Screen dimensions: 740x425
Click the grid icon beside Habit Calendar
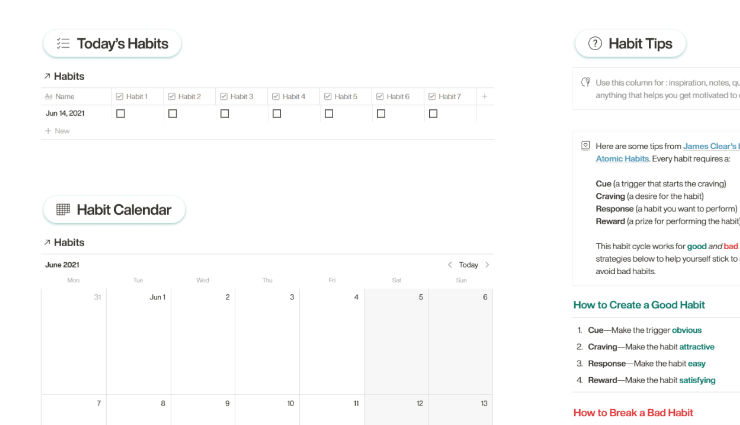[x=63, y=210]
